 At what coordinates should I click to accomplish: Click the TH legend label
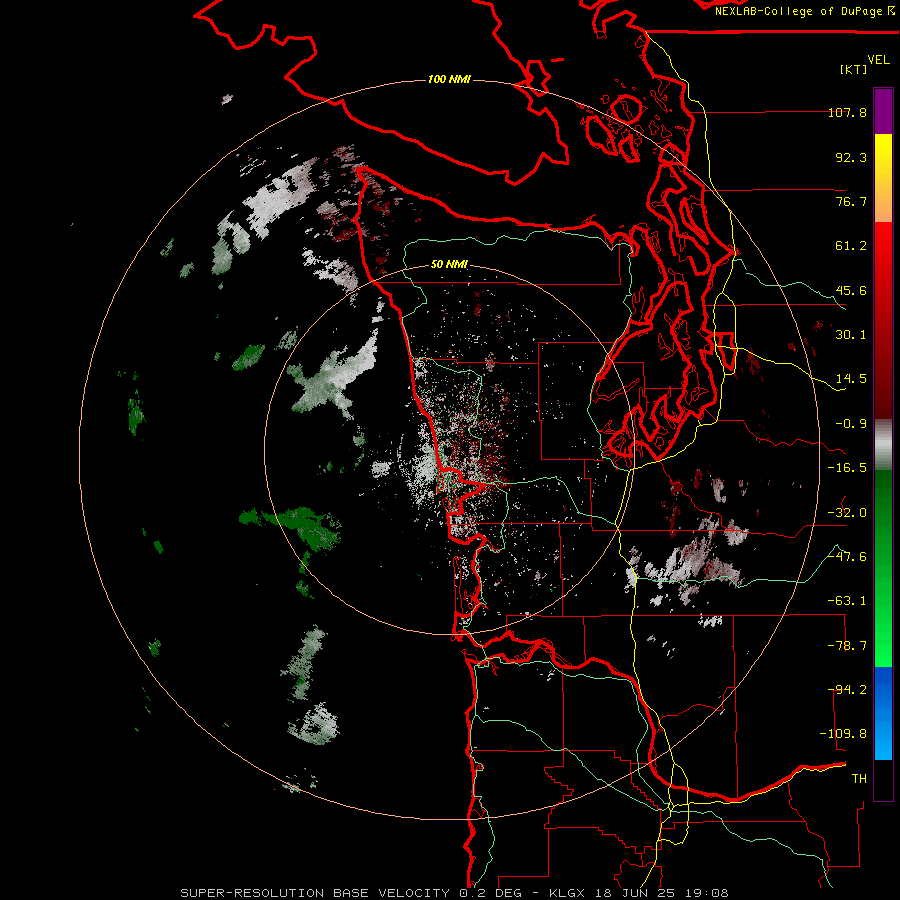[x=859, y=779]
